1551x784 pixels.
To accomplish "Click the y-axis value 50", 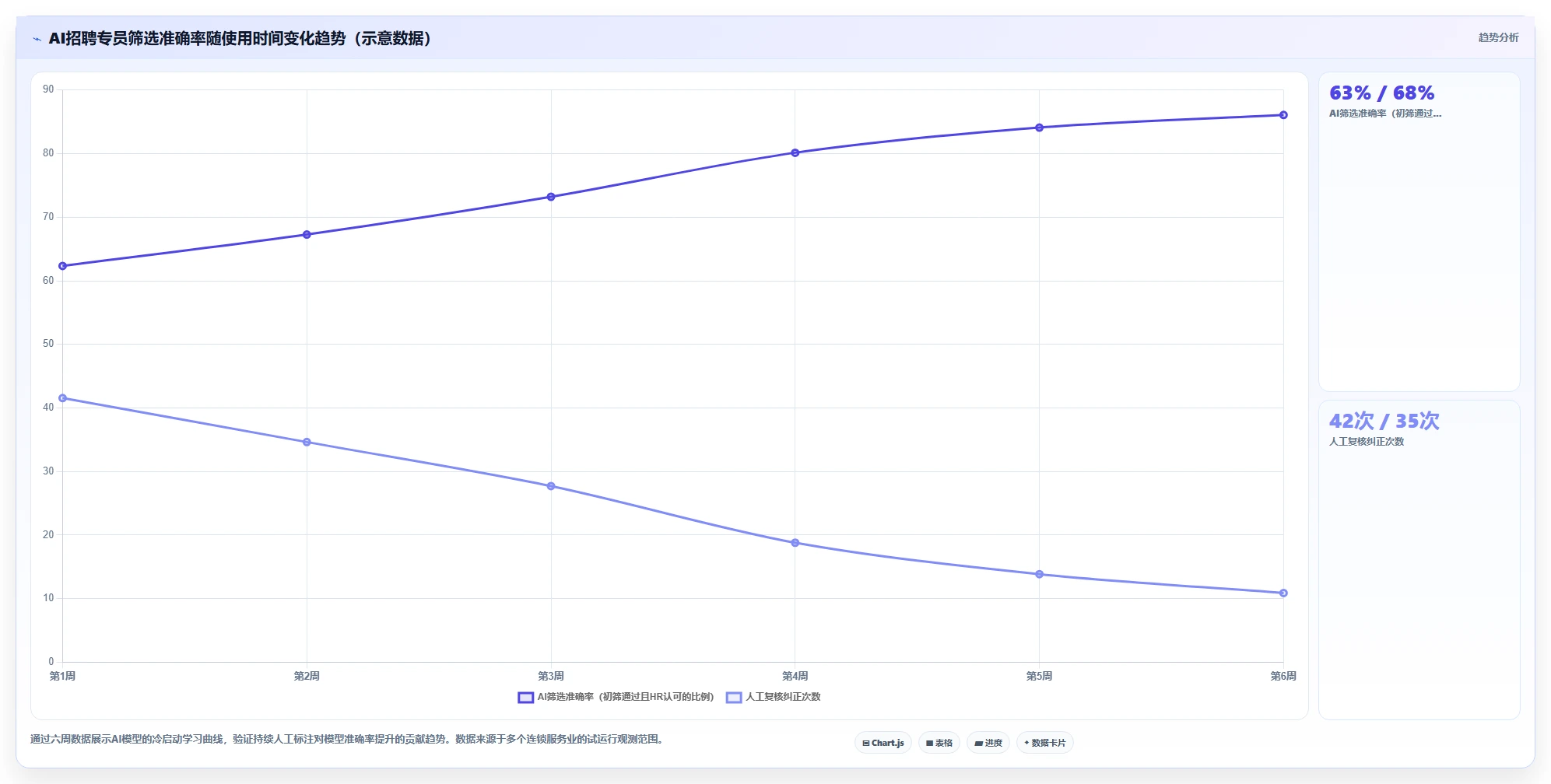I will tap(48, 344).
